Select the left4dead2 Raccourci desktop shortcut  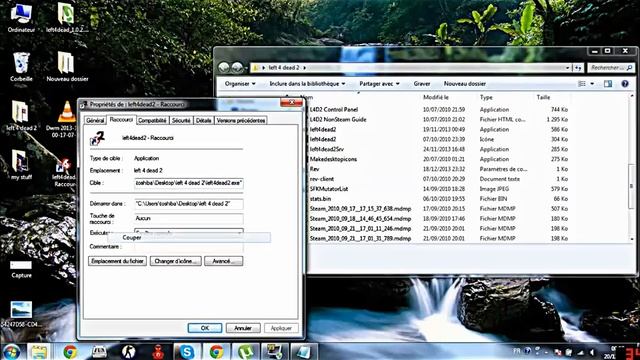tap(64, 172)
